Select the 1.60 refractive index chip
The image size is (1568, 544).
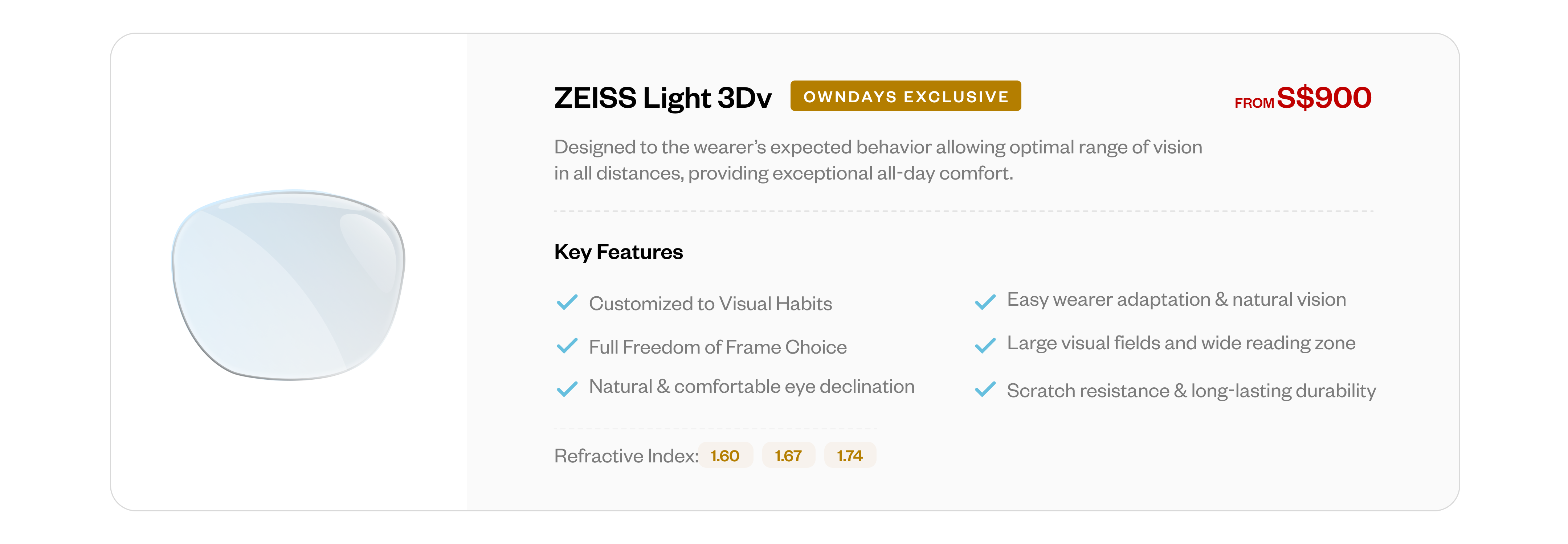click(725, 455)
